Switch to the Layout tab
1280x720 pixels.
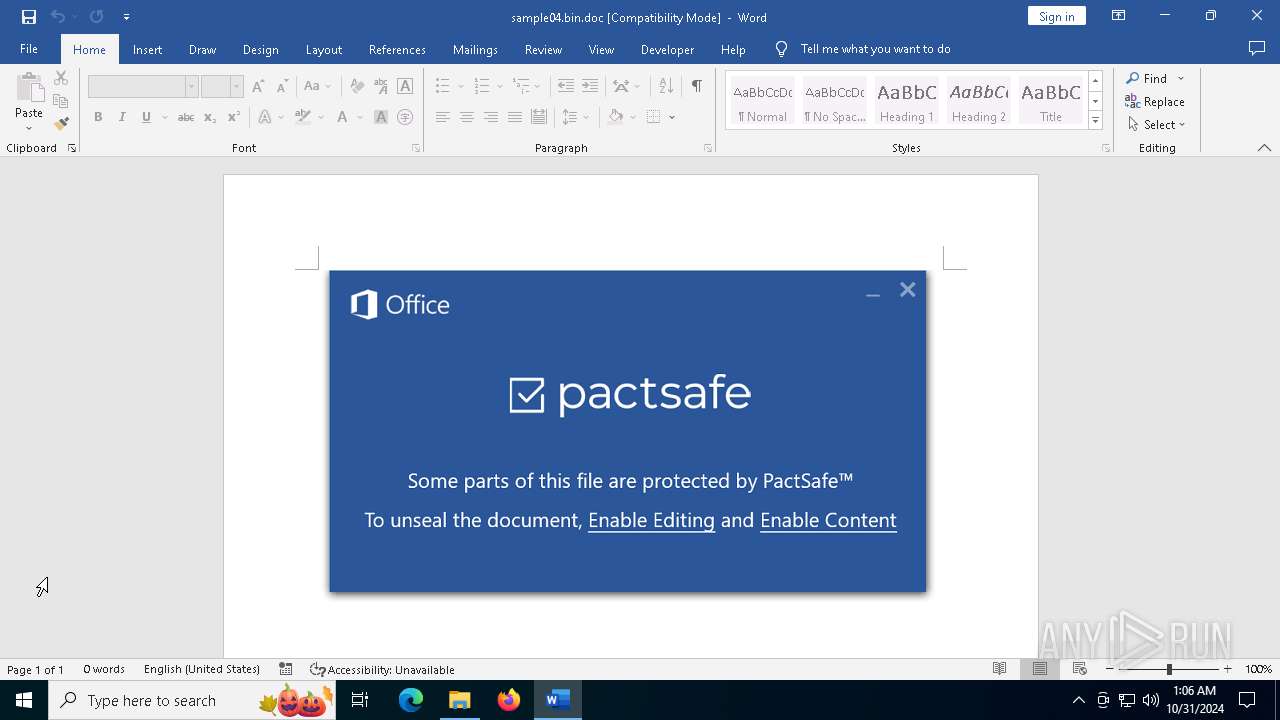tap(323, 49)
